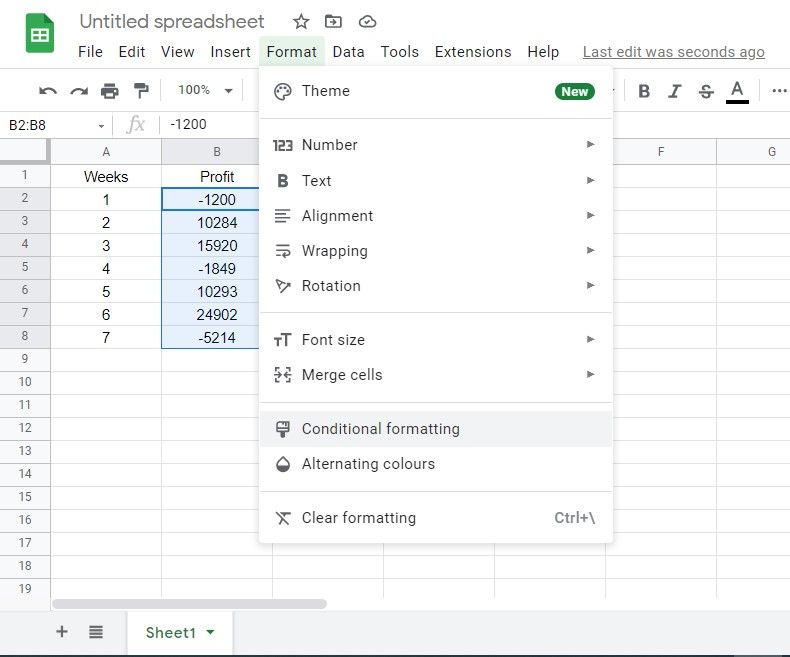Screen dimensions: 790x657
Task: Toggle bold formatting
Action: click(644, 91)
